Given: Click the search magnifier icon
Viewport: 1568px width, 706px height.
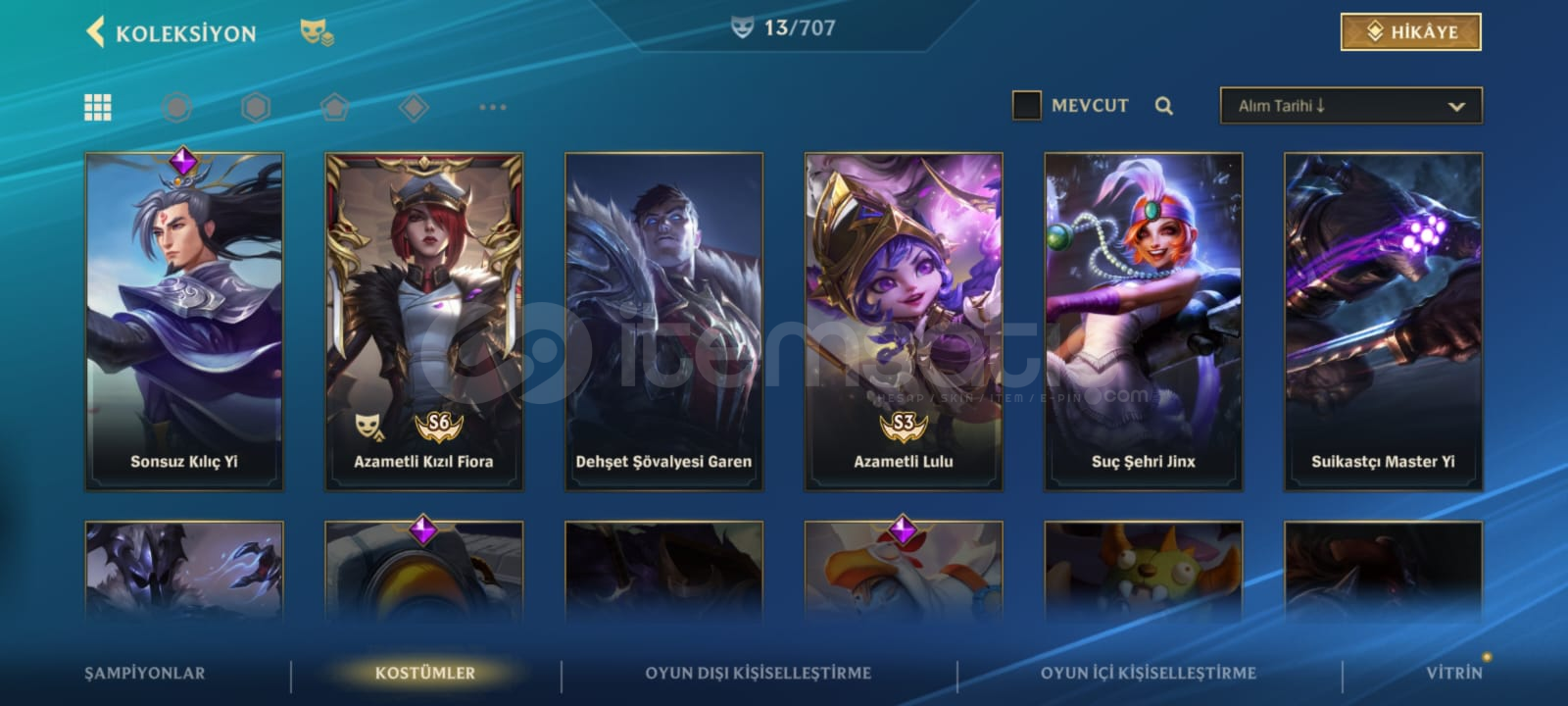Looking at the screenshot, I should [x=1163, y=106].
